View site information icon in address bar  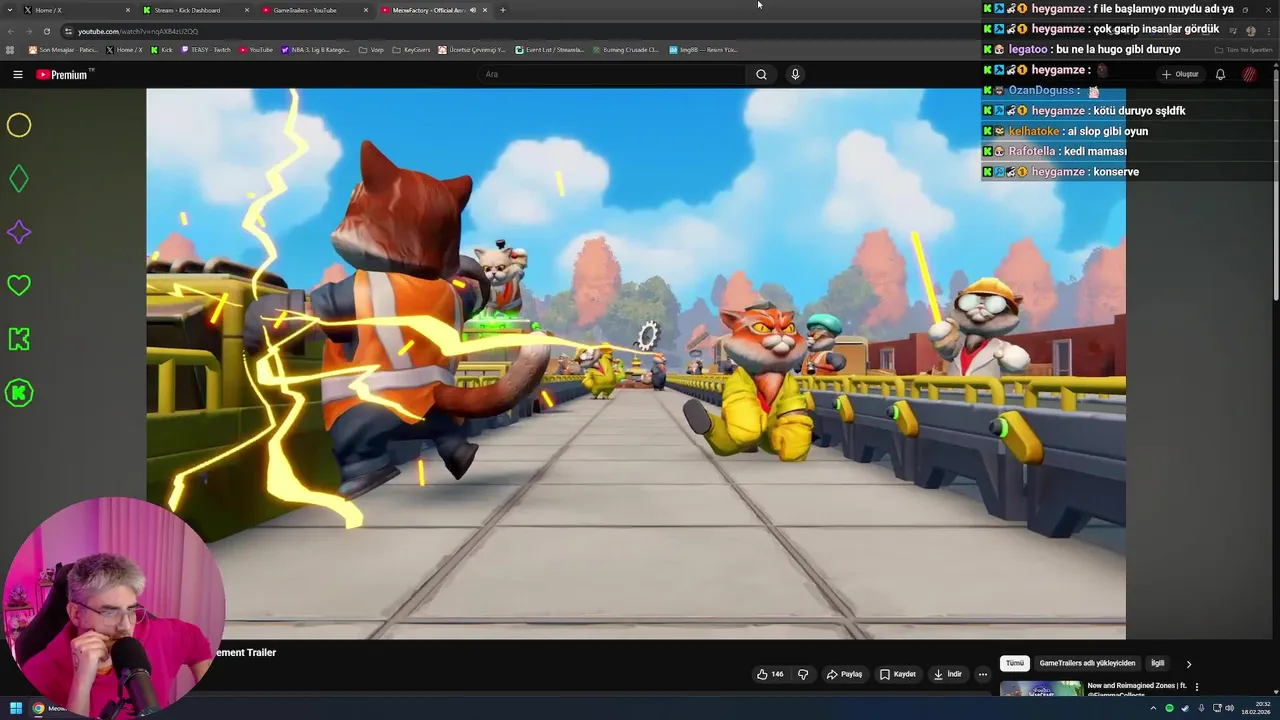click(68, 31)
